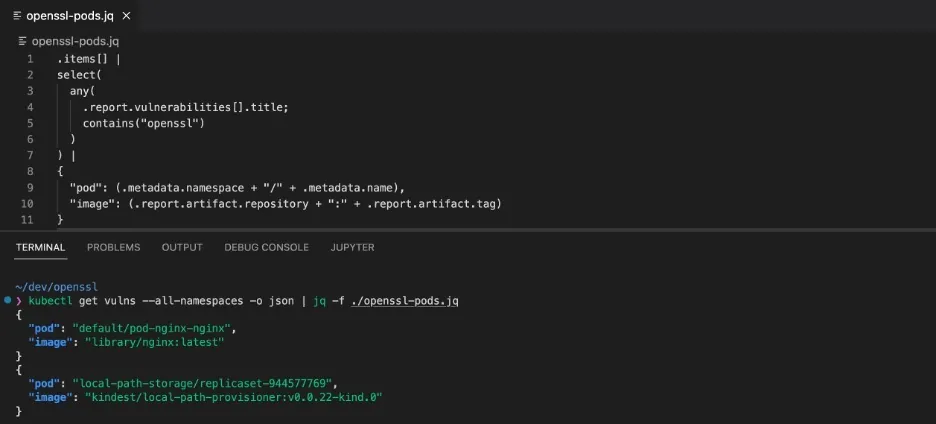The image size is (936, 424).
Task: Click '.report.vulnerabilities[].title;' line
Action: point(186,107)
